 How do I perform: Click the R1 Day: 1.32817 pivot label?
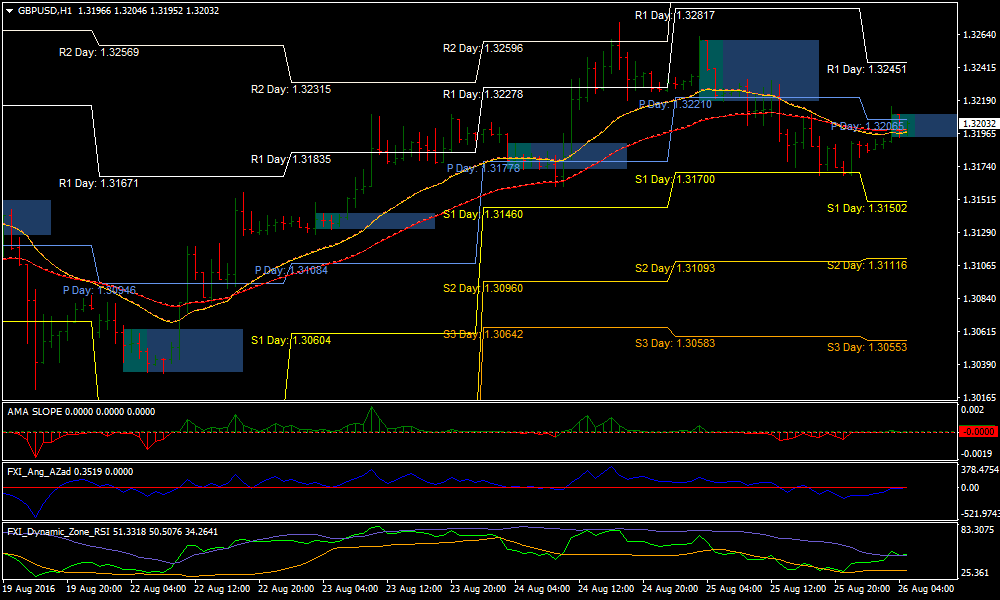[676, 15]
